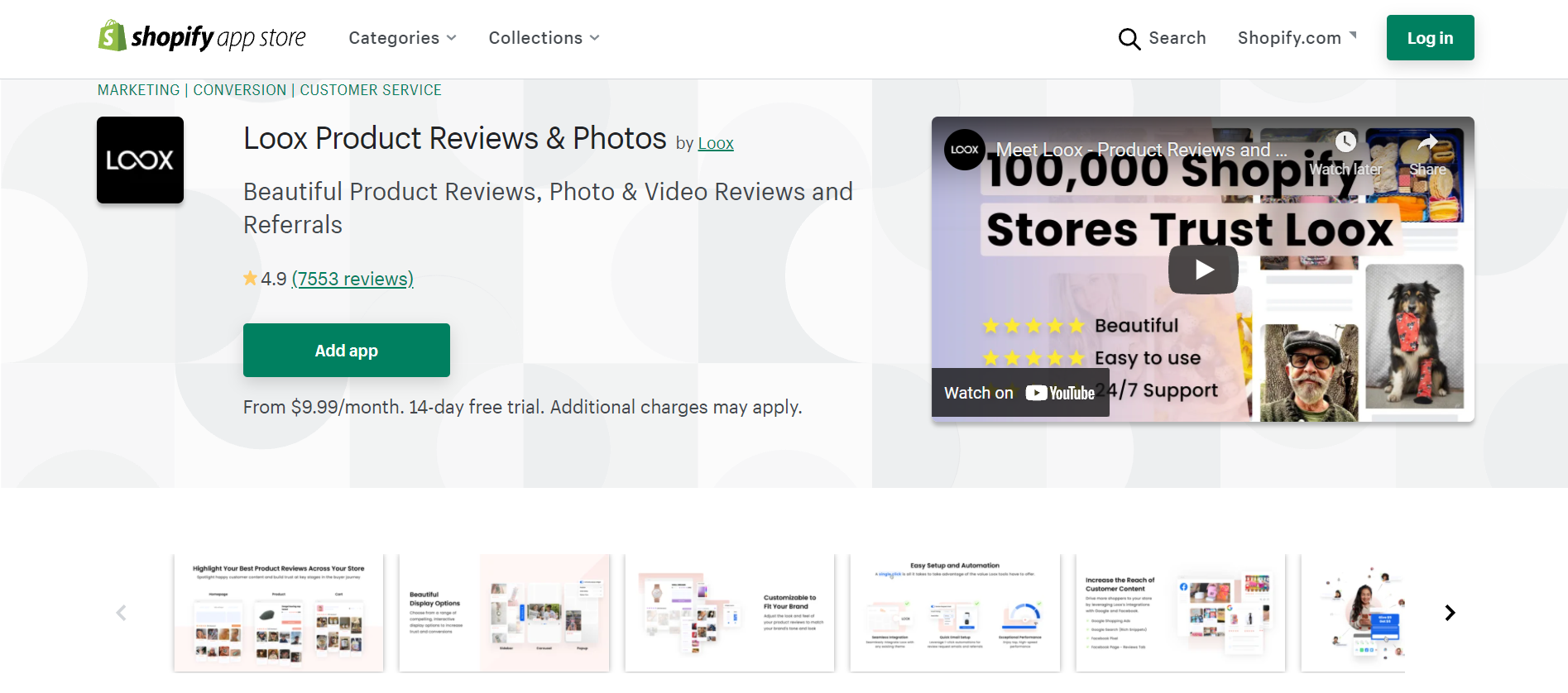1568x693 pixels.
Task: Select the From $9.99/month pricing text
Action: coord(523,407)
